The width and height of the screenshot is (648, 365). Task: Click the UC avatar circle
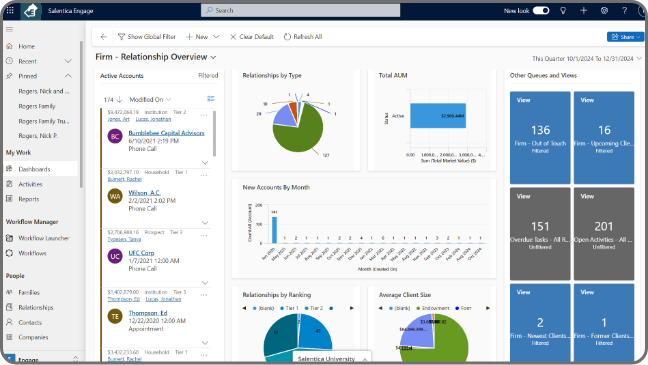tap(115, 256)
